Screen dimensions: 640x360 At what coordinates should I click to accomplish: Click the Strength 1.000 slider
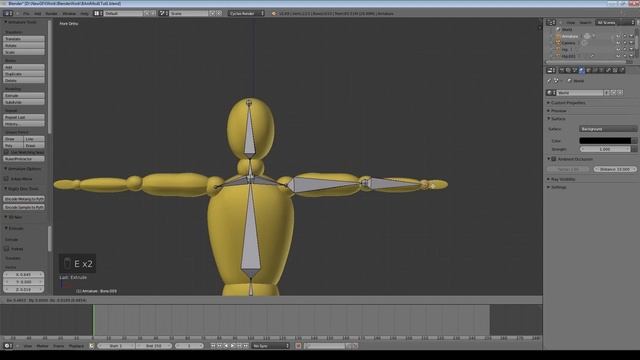605,149
